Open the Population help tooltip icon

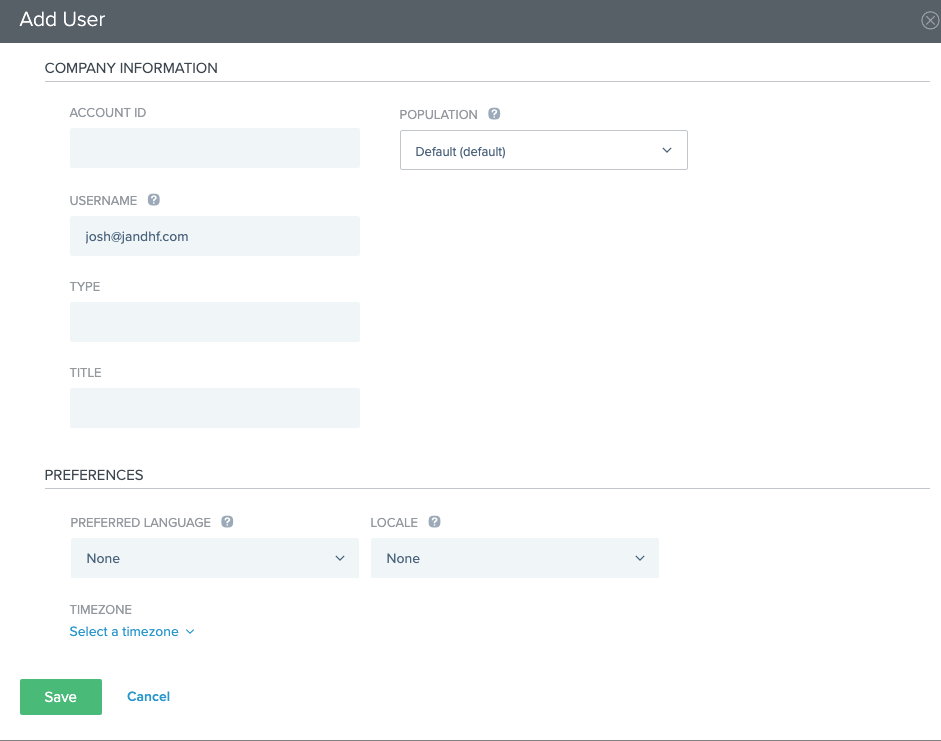pos(494,114)
